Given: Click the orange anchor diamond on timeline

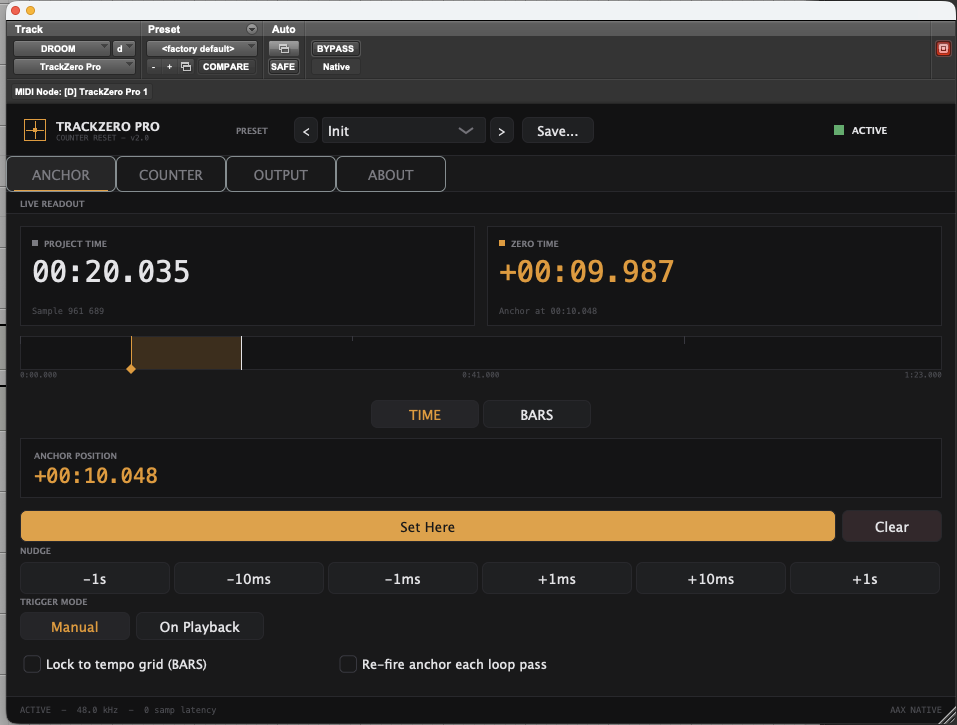Looking at the screenshot, I should pos(131,369).
